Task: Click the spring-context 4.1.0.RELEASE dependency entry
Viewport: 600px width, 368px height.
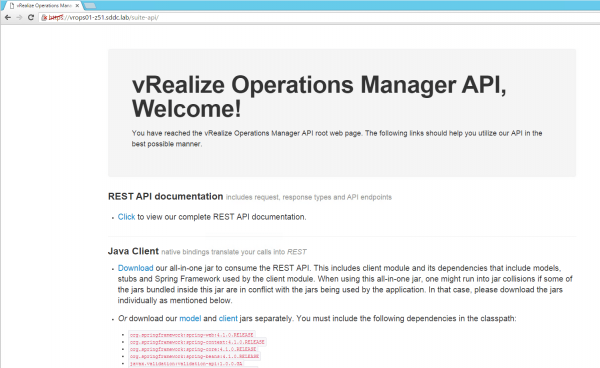Action: pos(197,342)
